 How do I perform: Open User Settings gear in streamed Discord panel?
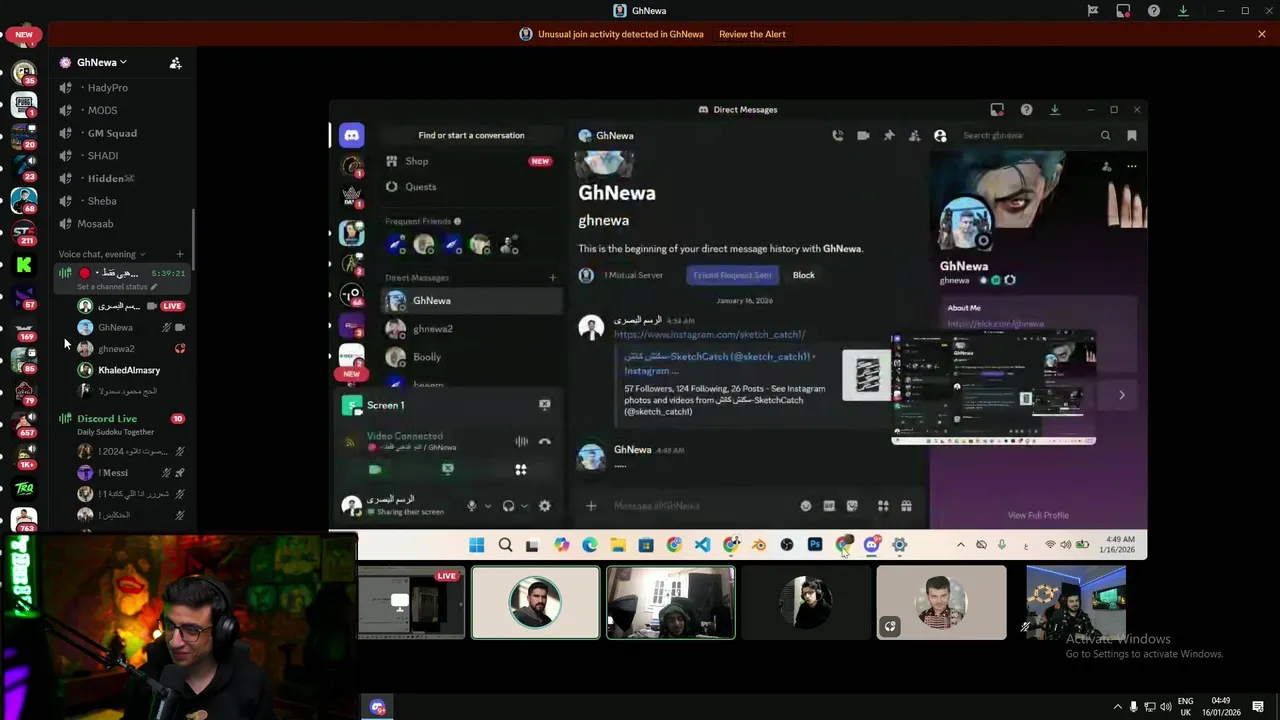click(545, 506)
